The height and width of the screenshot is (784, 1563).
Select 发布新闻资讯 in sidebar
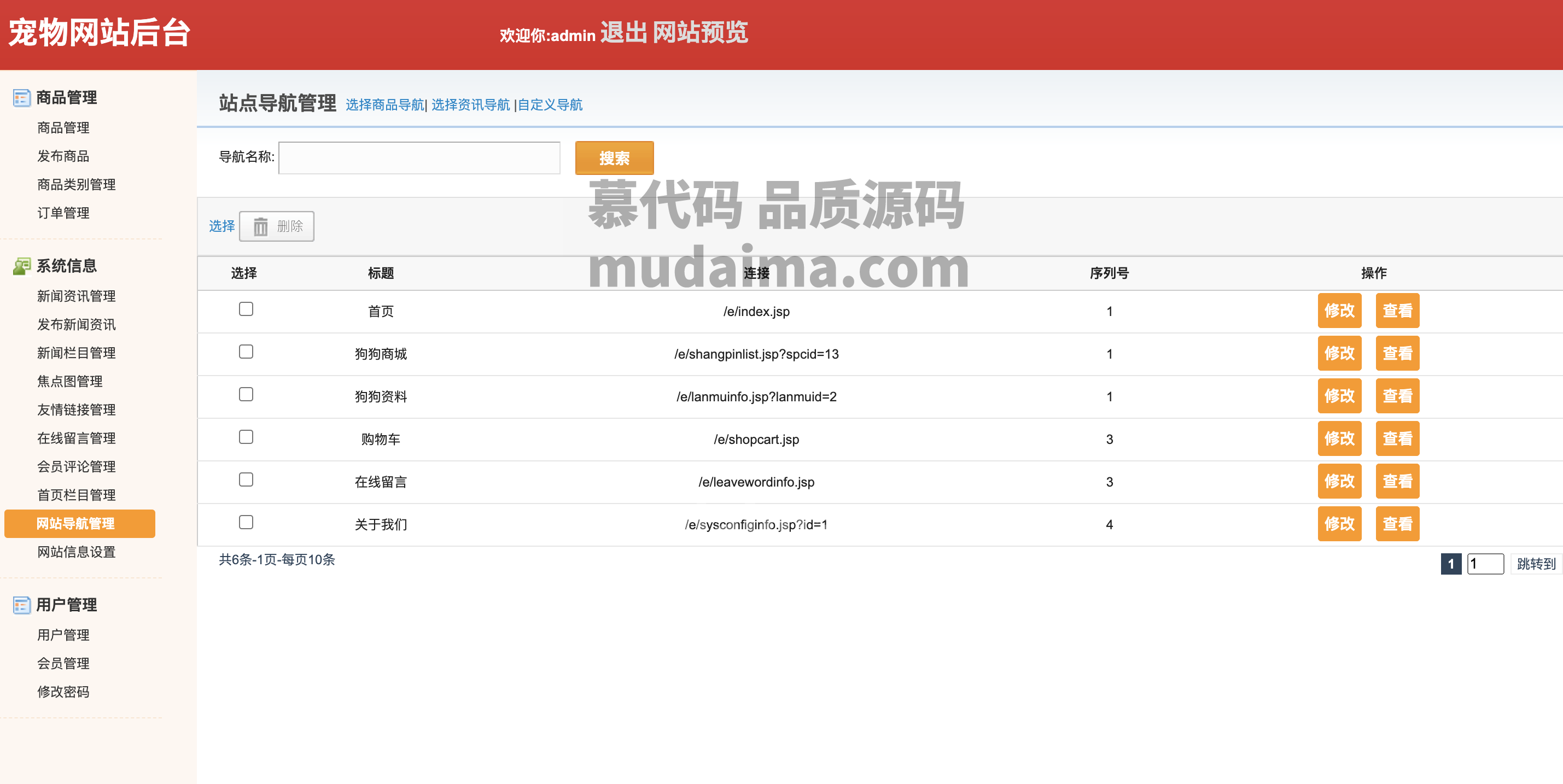77,324
